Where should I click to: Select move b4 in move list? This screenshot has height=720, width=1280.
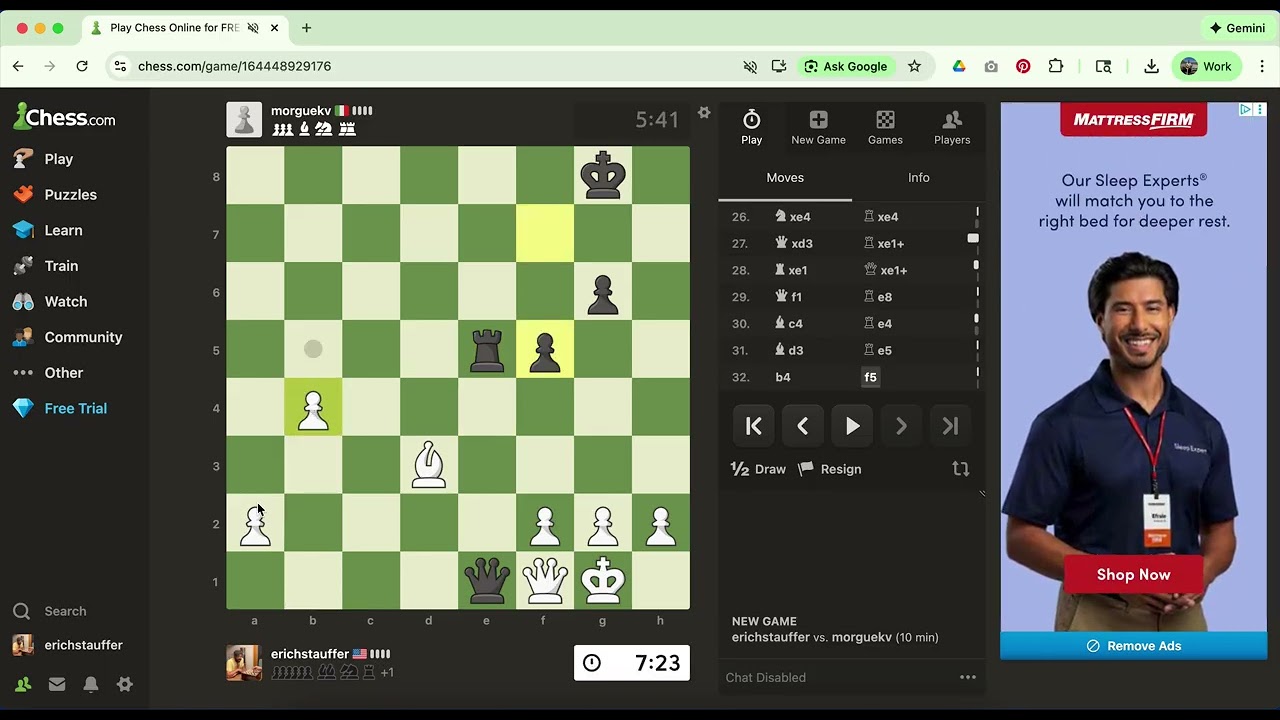783,377
